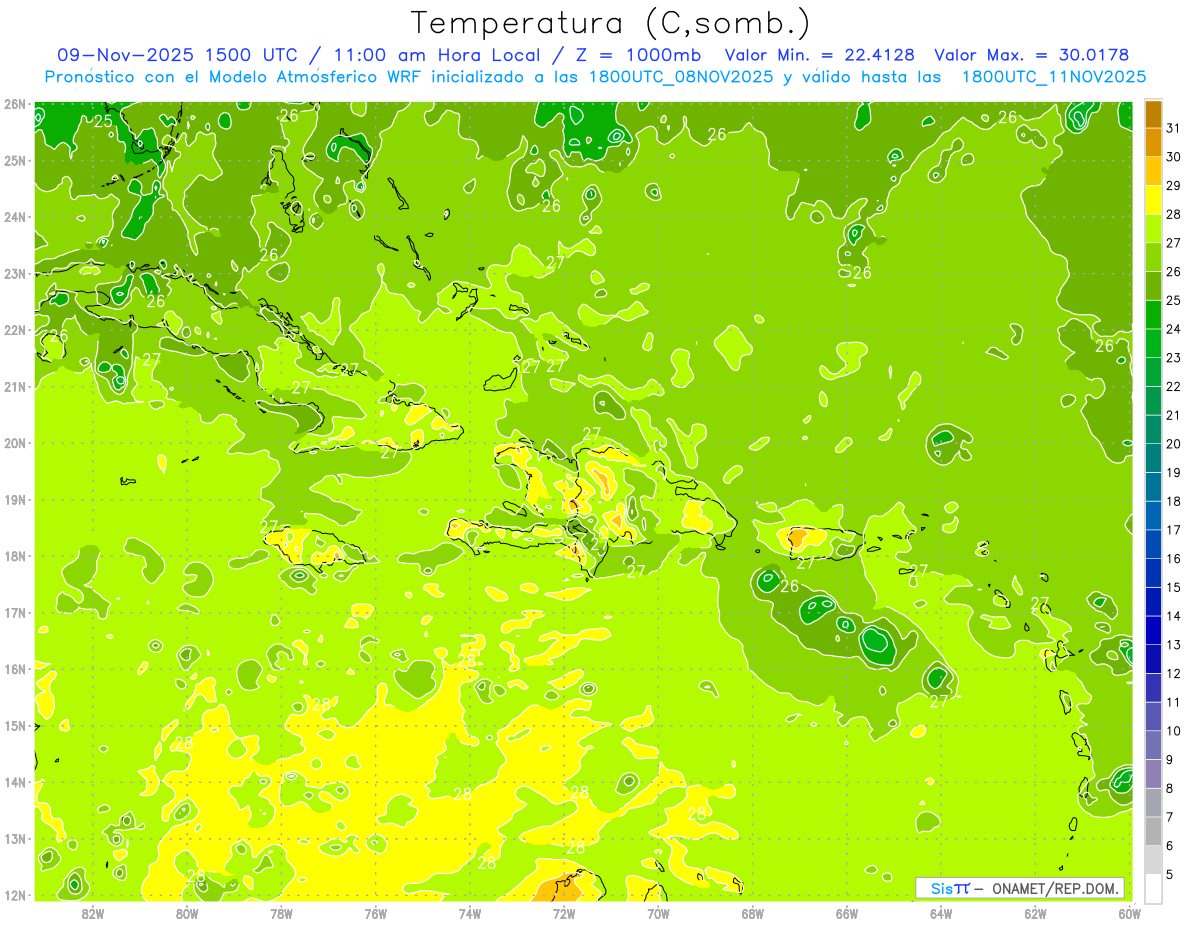Click the "26N" latitude axis label
1200x927 pixels.
[15, 104]
